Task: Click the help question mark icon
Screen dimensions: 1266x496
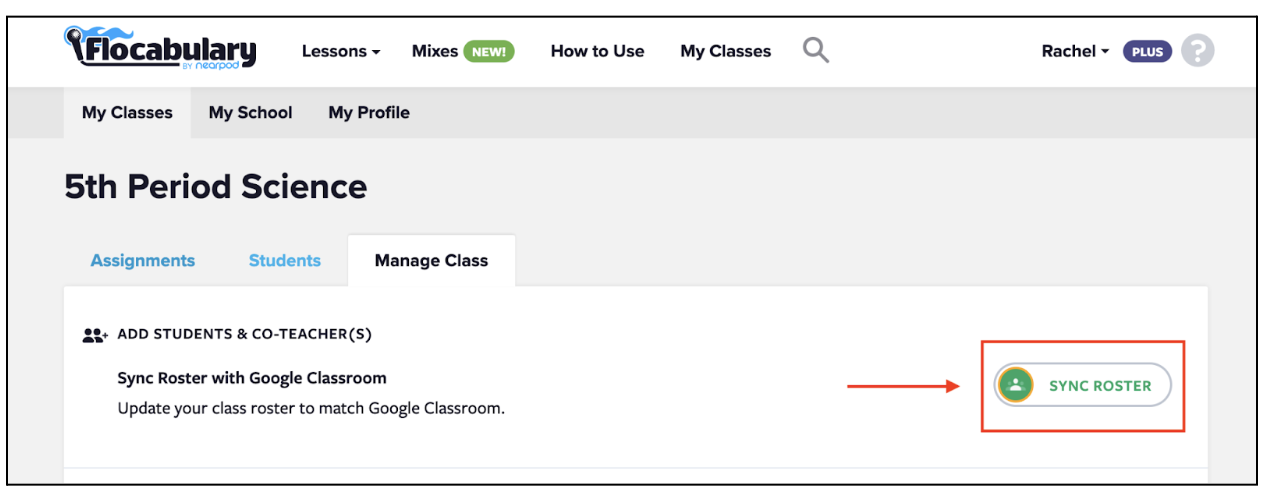Action: click(x=1197, y=51)
